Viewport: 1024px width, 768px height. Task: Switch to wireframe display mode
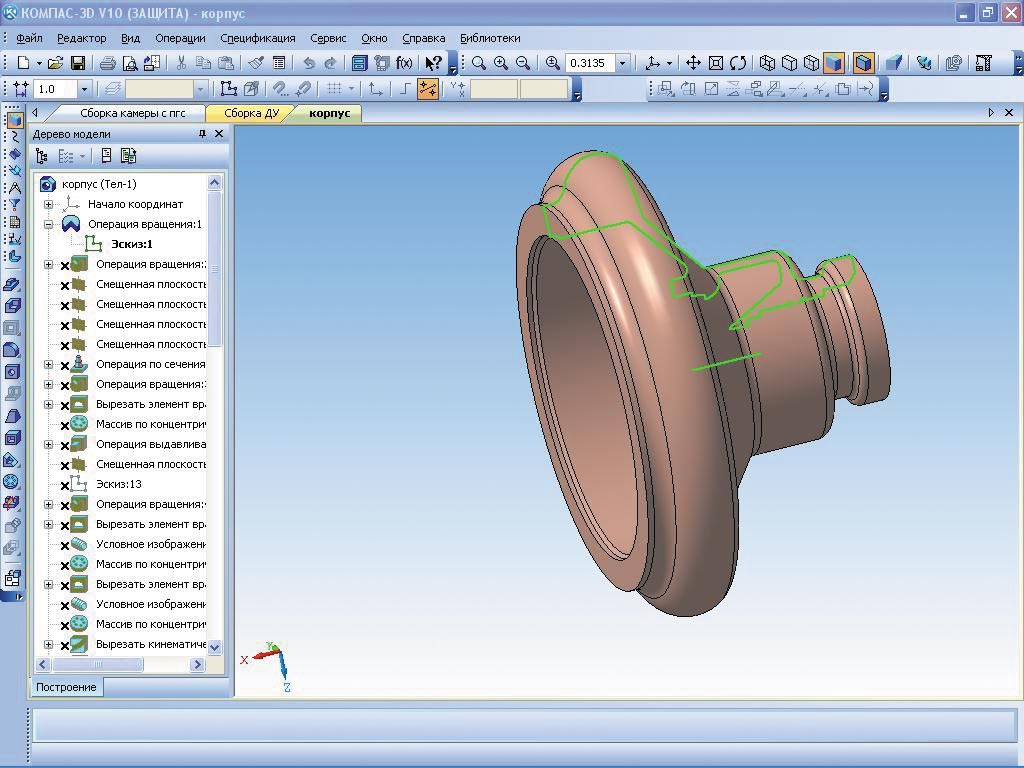click(x=767, y=63)
